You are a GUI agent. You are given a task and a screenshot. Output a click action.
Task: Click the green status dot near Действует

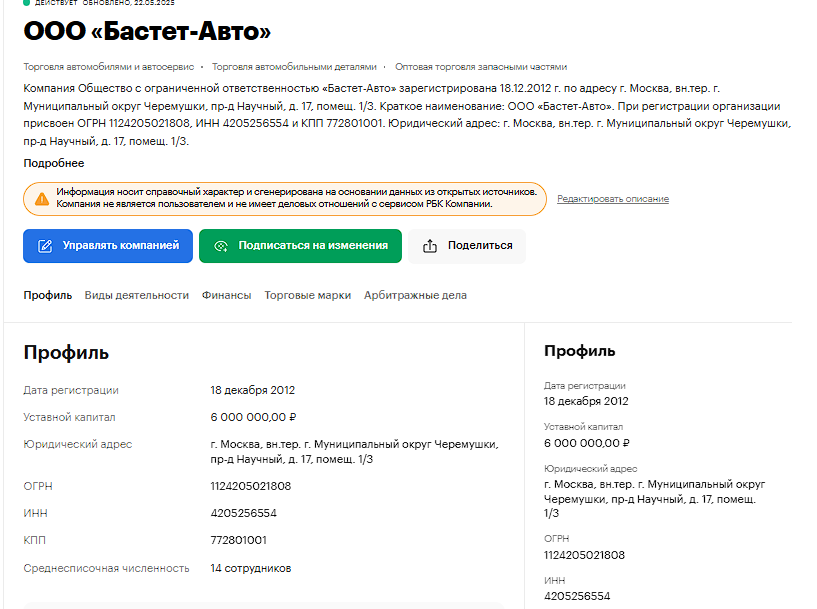[x=27, y=3]
